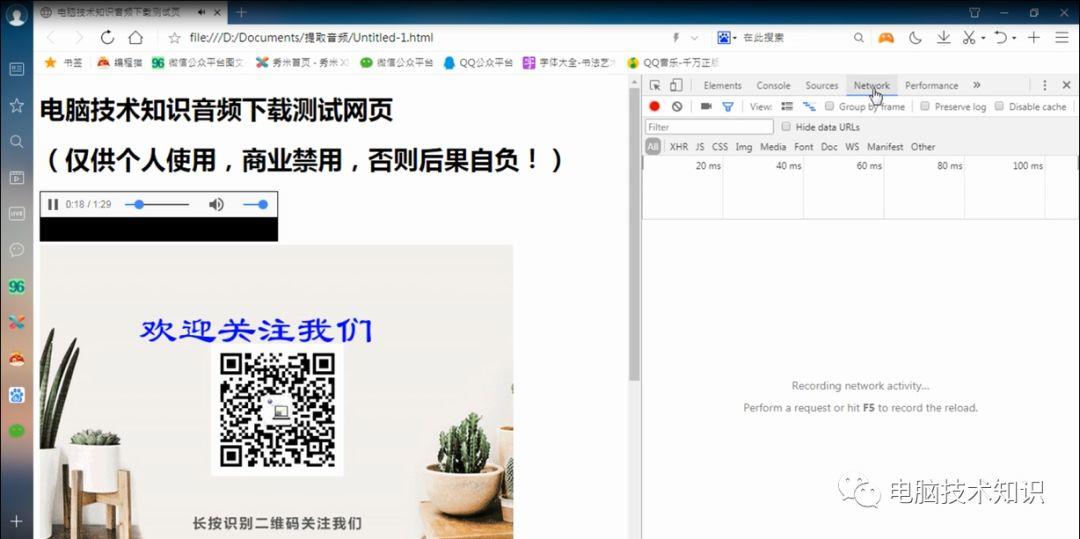Reload the page with refresh icon
Viewport: 1080px width, 539px height.
[107, 38]
